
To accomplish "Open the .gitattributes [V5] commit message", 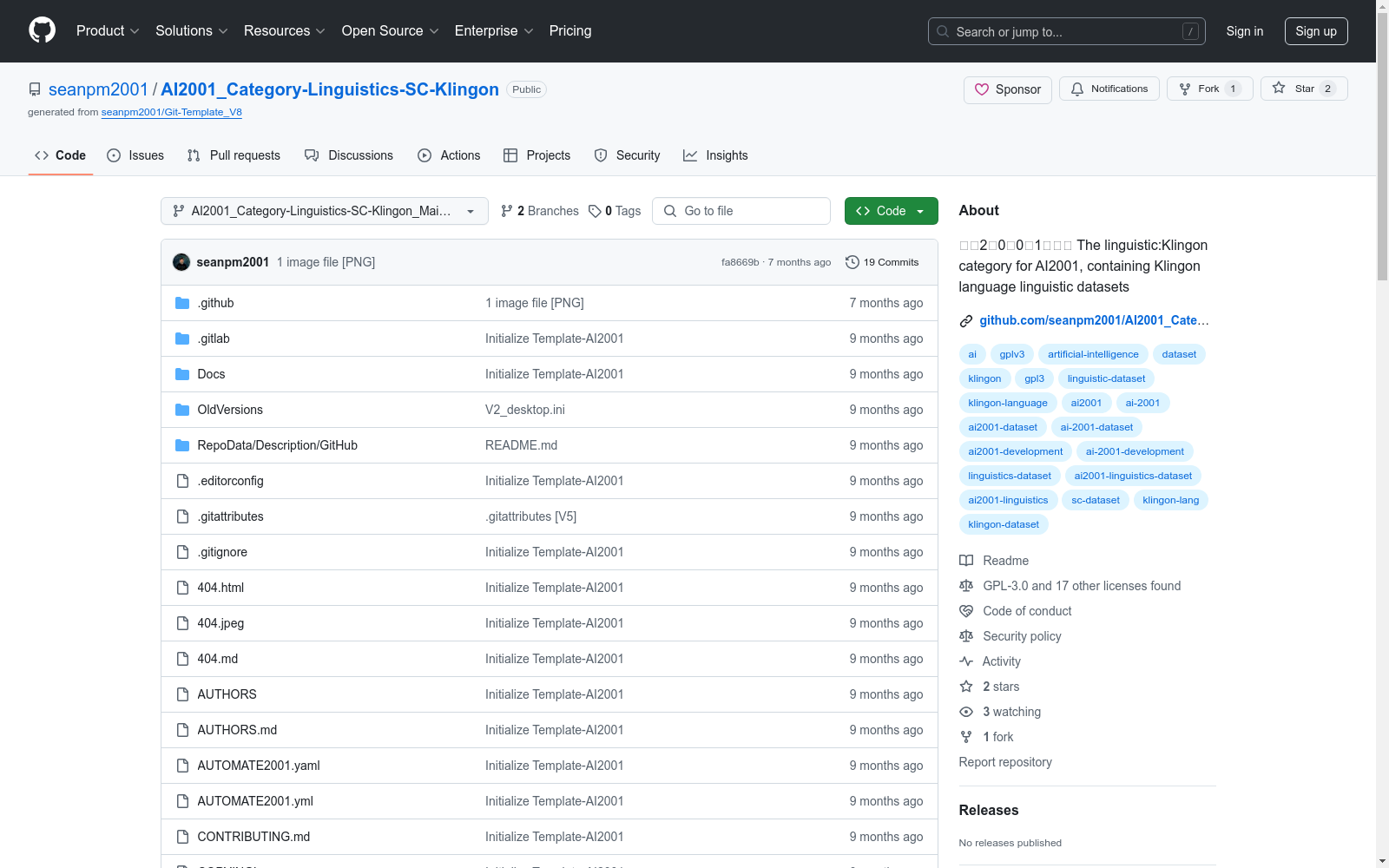I will click(530, 516).
